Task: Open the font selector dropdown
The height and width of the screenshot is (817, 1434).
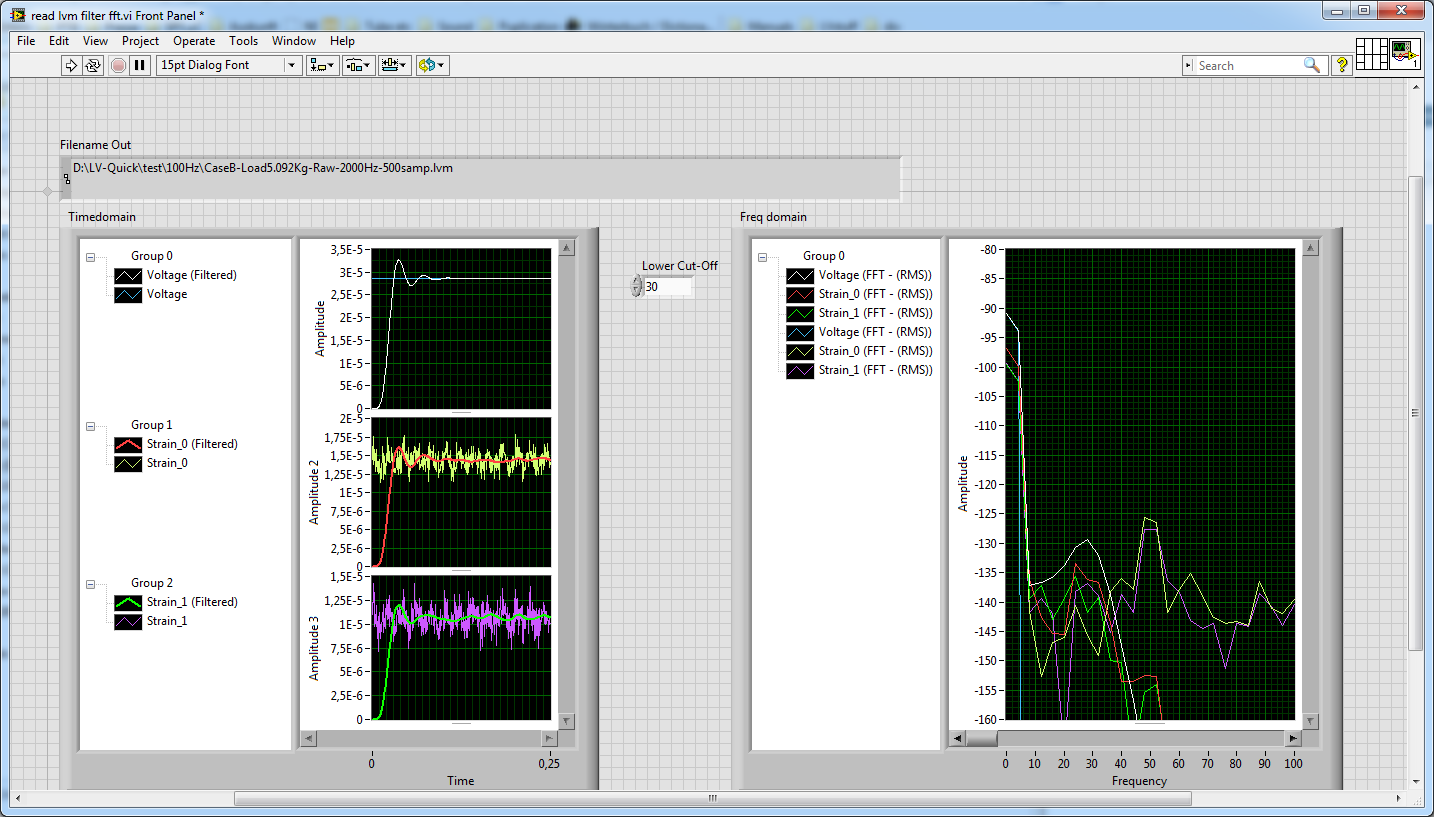Action: pos(228,65)
